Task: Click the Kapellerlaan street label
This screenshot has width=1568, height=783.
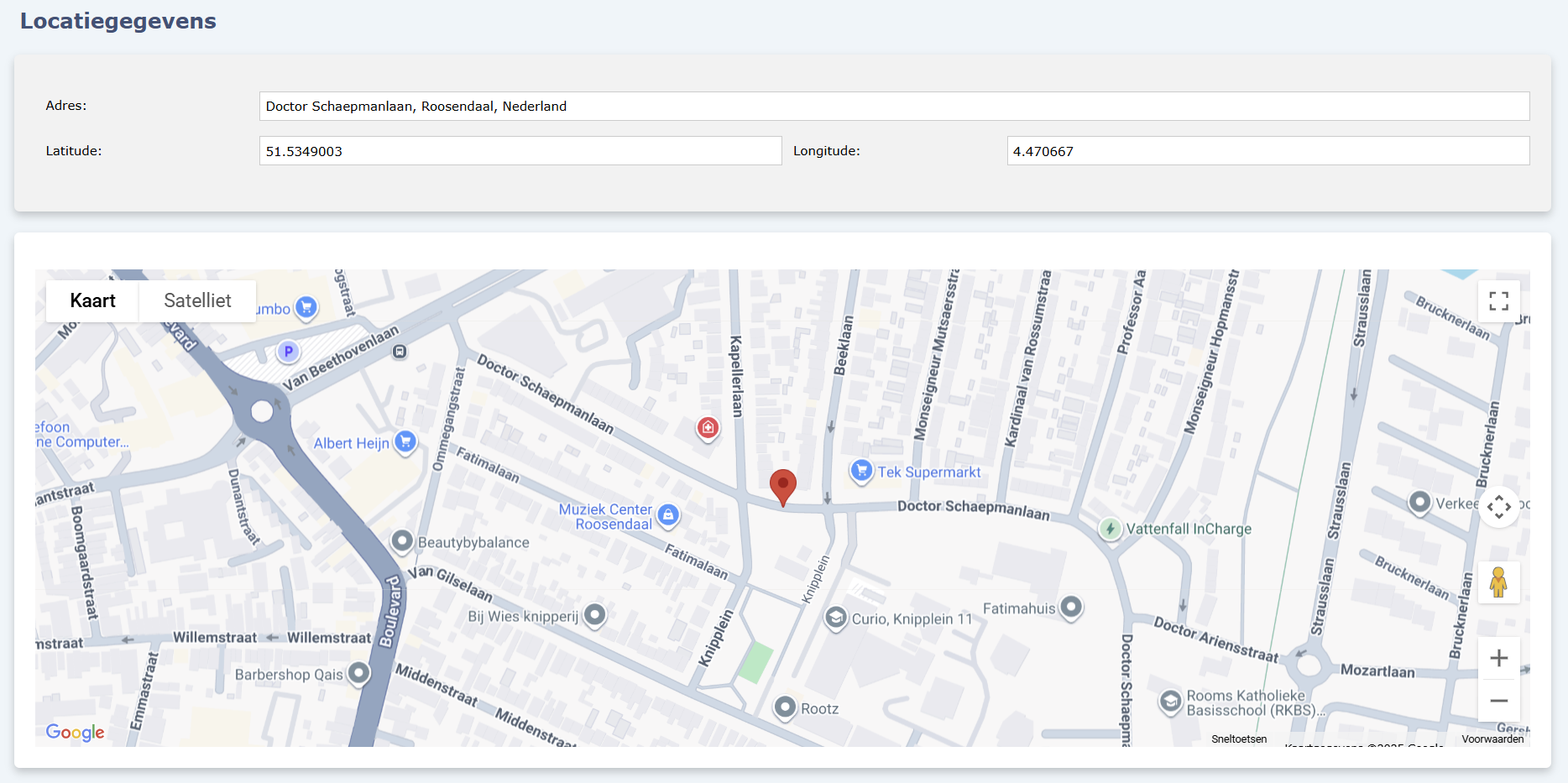Action: point(736,377)
